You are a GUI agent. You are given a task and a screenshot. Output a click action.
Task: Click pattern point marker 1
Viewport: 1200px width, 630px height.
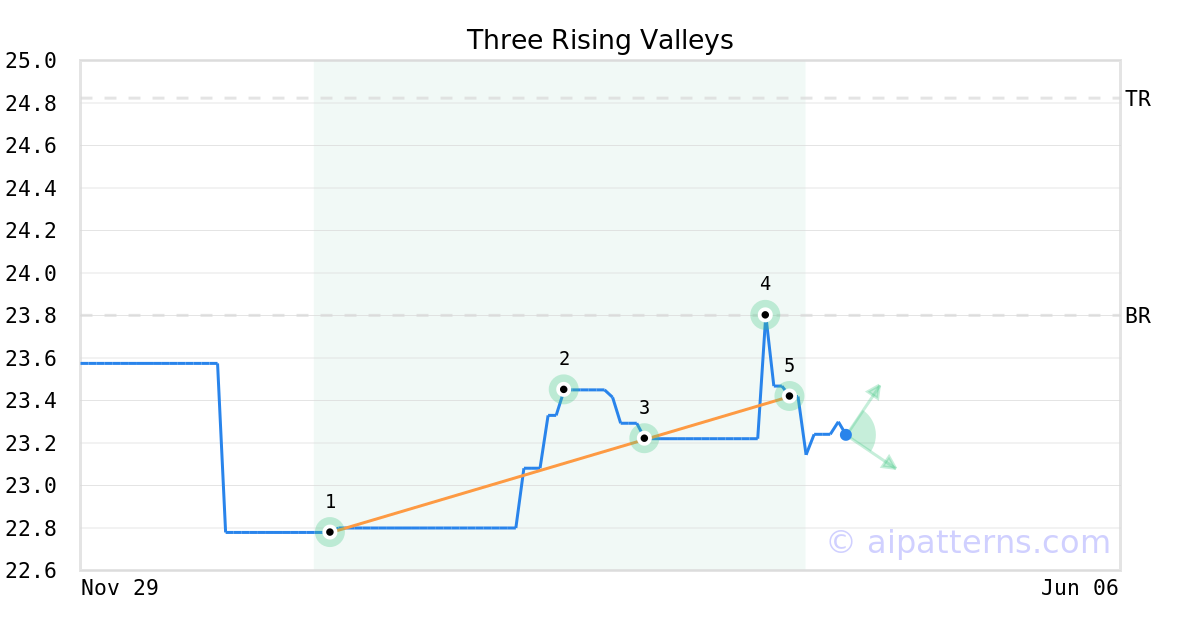330,532
